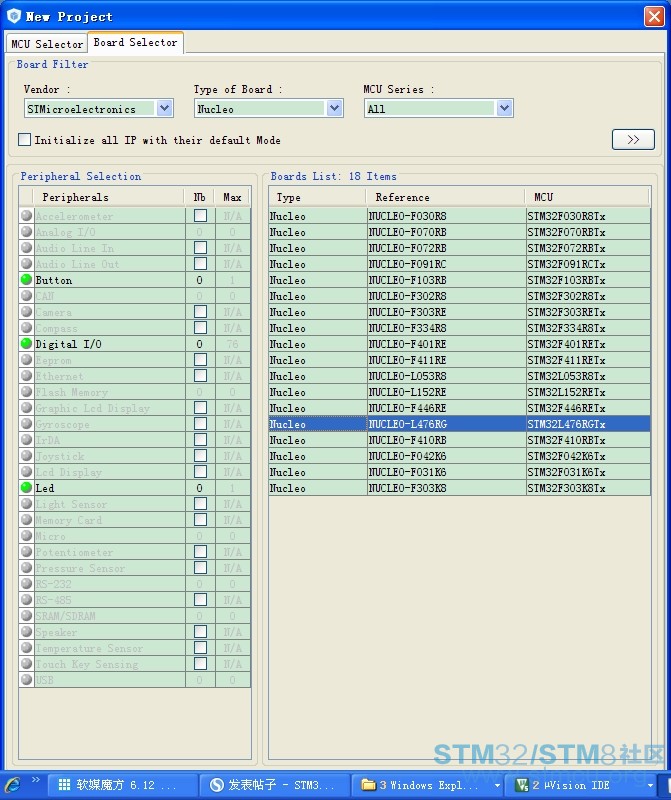This screenshot has height=800, width=671.
Task: Show hidden quick launch icons chevron
Action: click(36, 779)
